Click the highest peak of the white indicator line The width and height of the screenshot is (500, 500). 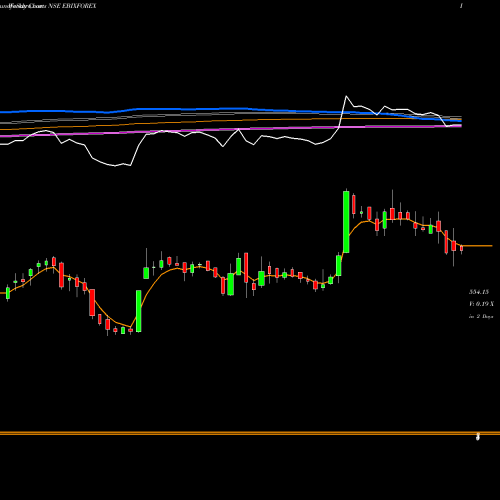[346, 97]
